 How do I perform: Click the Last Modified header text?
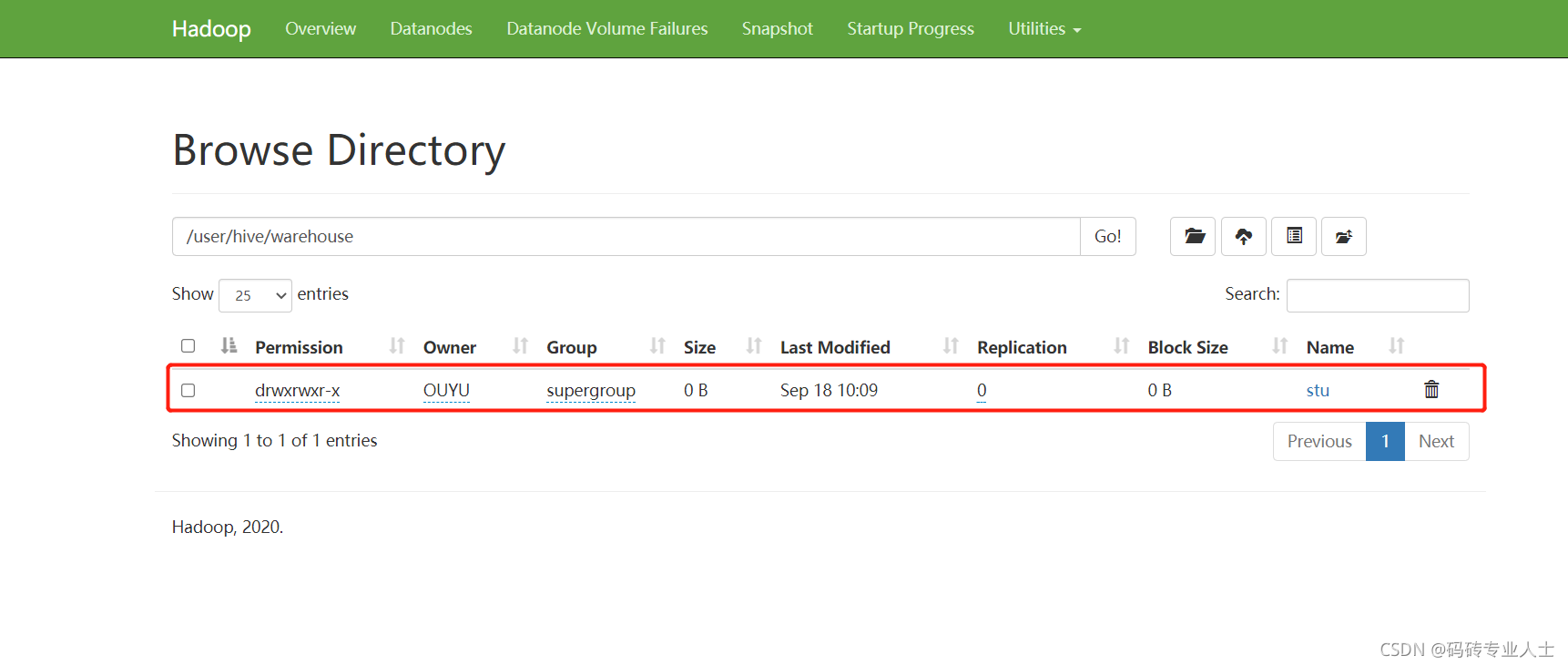(835, 347)
